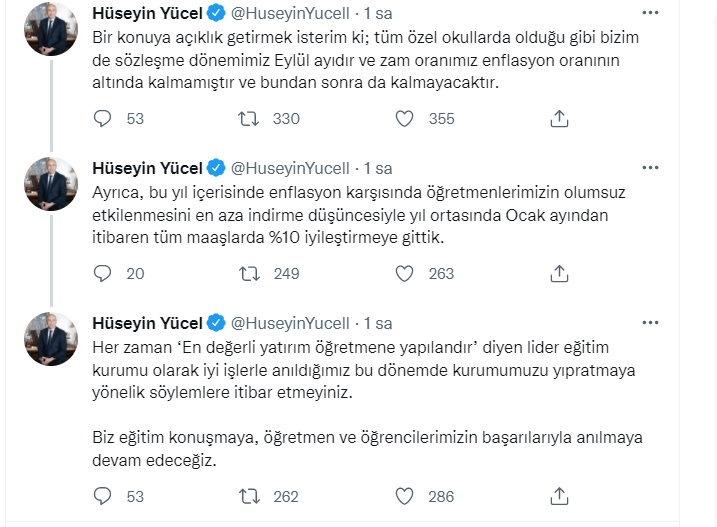Share the tweet about %10 iyileştirme

point(560,274)
